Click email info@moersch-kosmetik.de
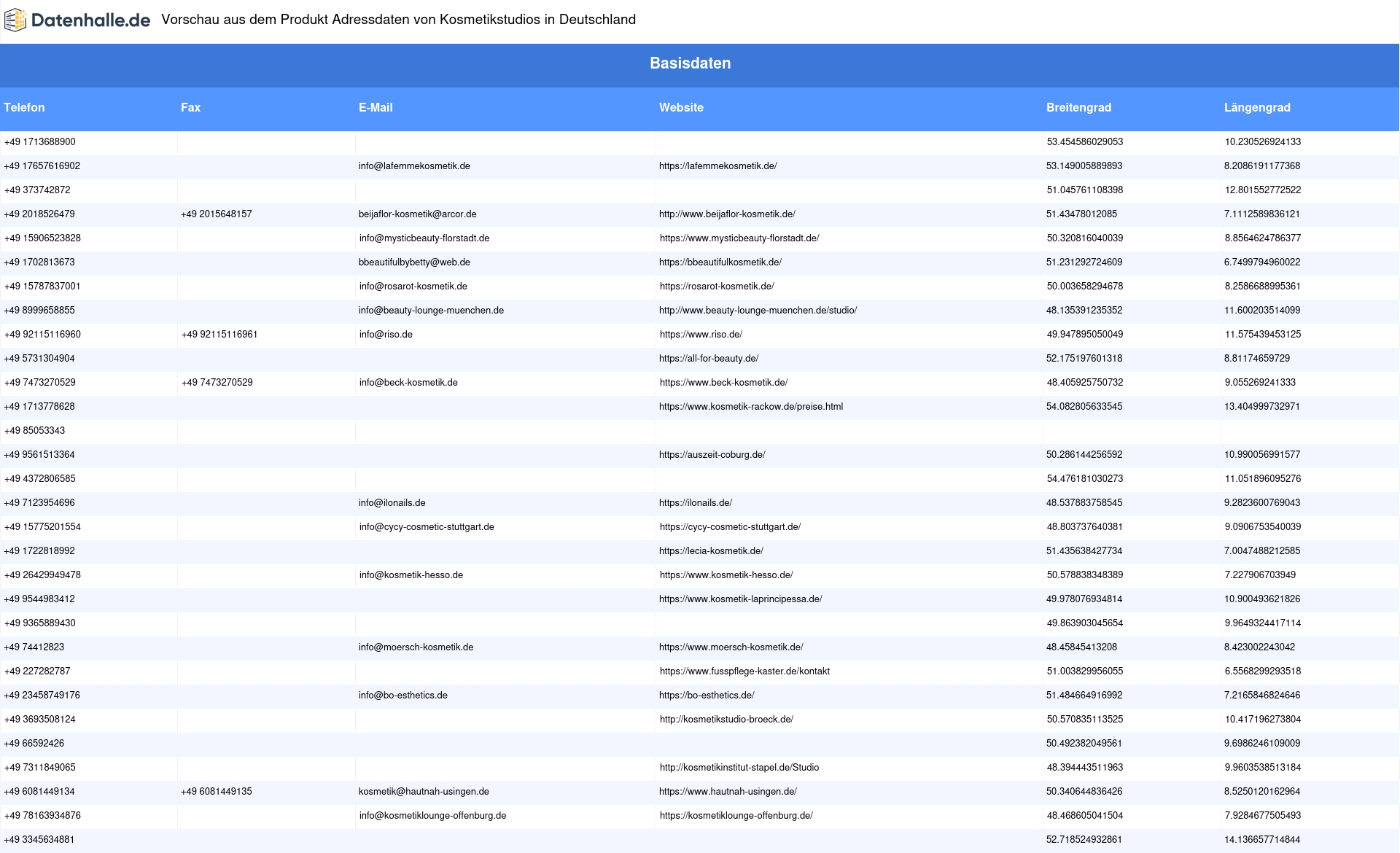 tap(416, 647)
